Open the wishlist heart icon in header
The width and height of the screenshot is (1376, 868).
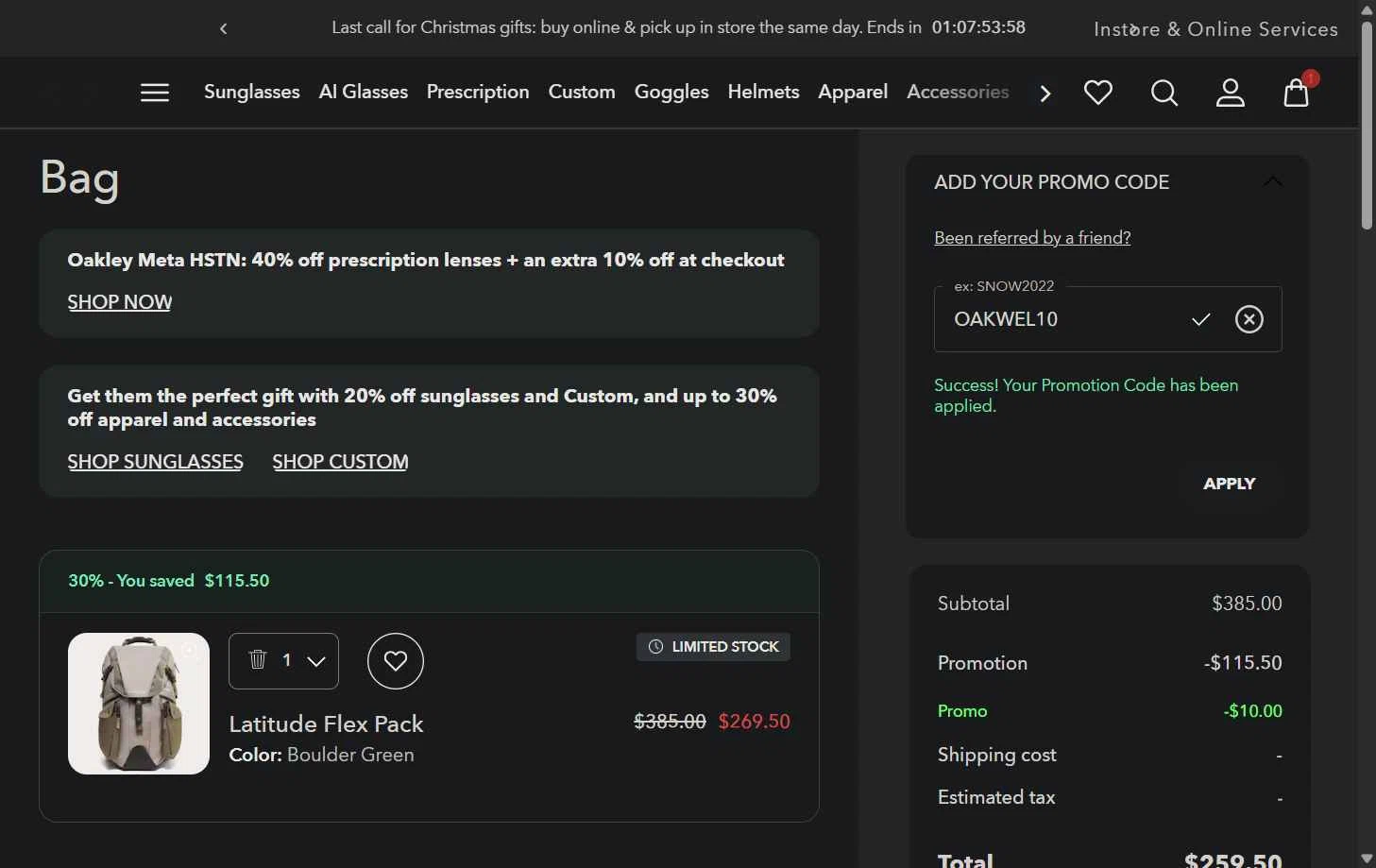pyautogui.click(x=1098, y=93)
